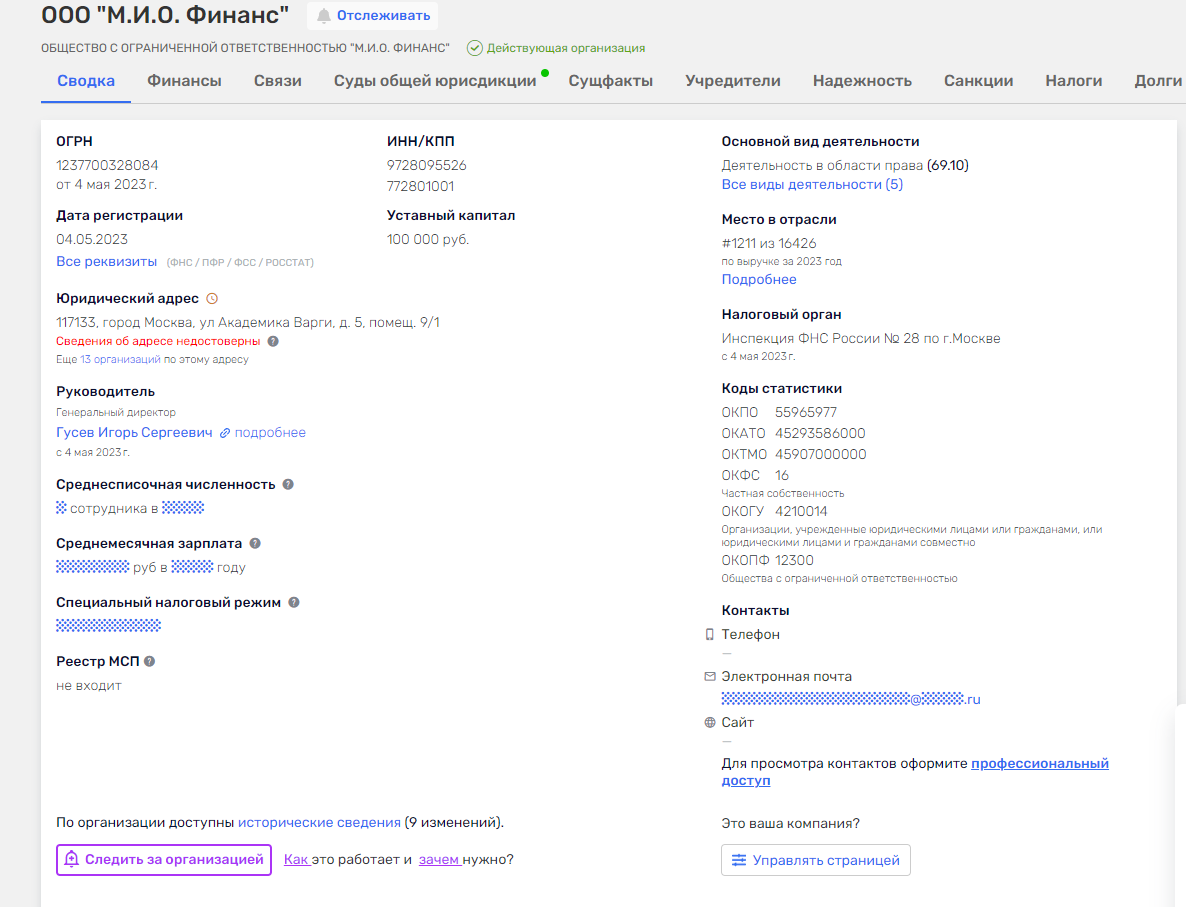Click KPP value 772801001
This screenshot has height=907, width=1186.
click(421, 186)
